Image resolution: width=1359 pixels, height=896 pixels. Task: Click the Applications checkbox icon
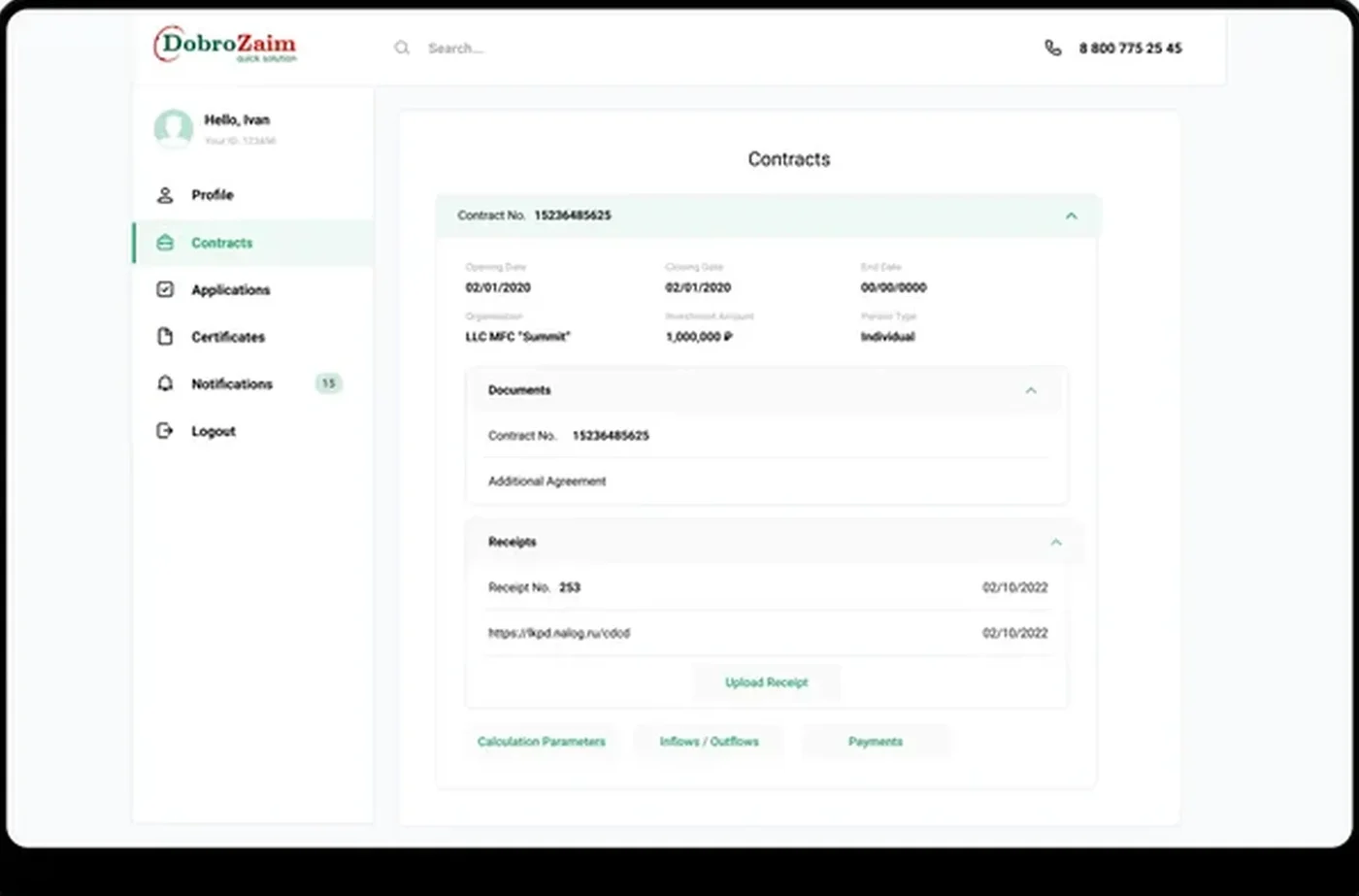(x=165, y=289)
